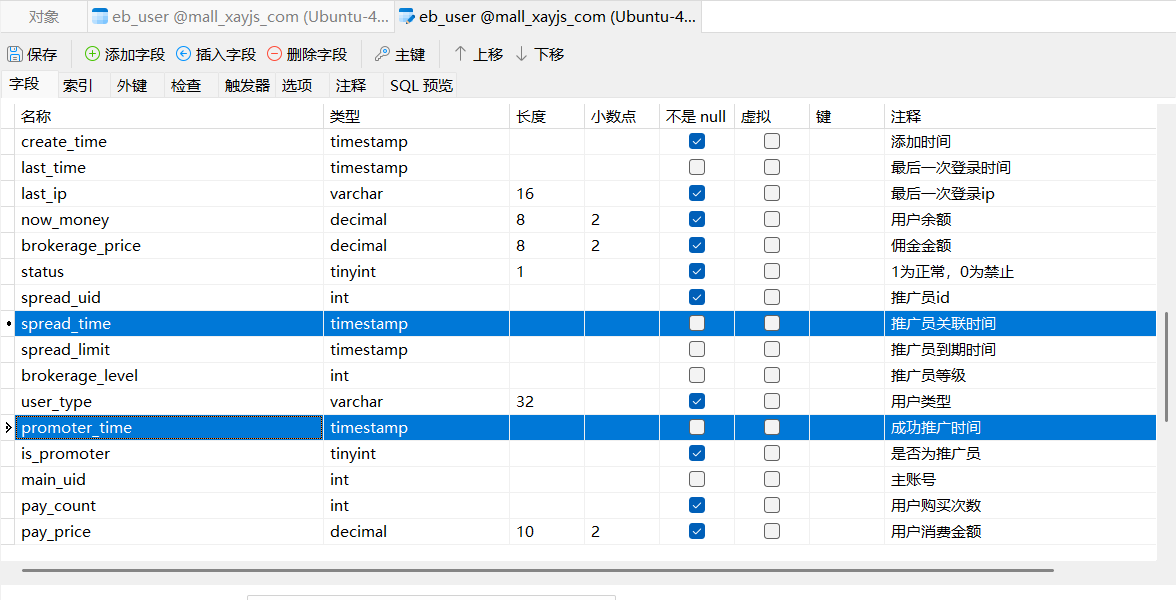The image size is (1176, 600).
Task: Click type cell of user_type (varchar)
Action: coord(416,401)
